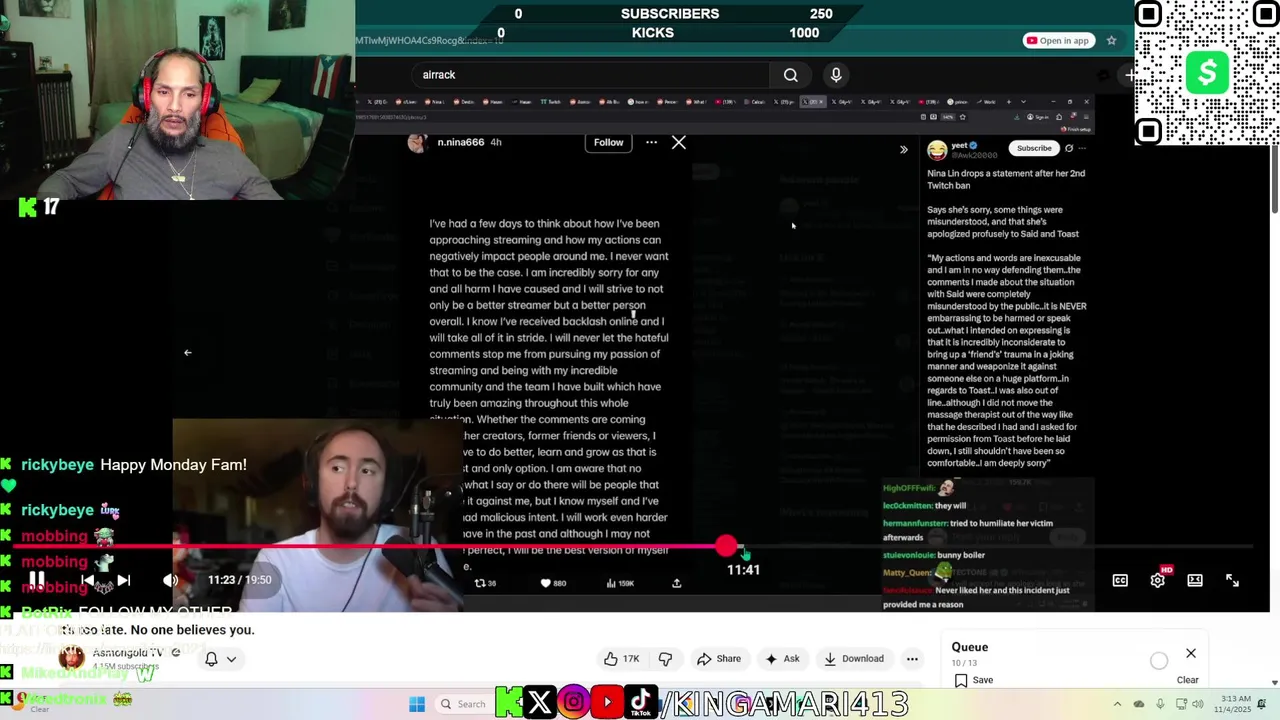Click the Windows taskbar Search box

464,704
